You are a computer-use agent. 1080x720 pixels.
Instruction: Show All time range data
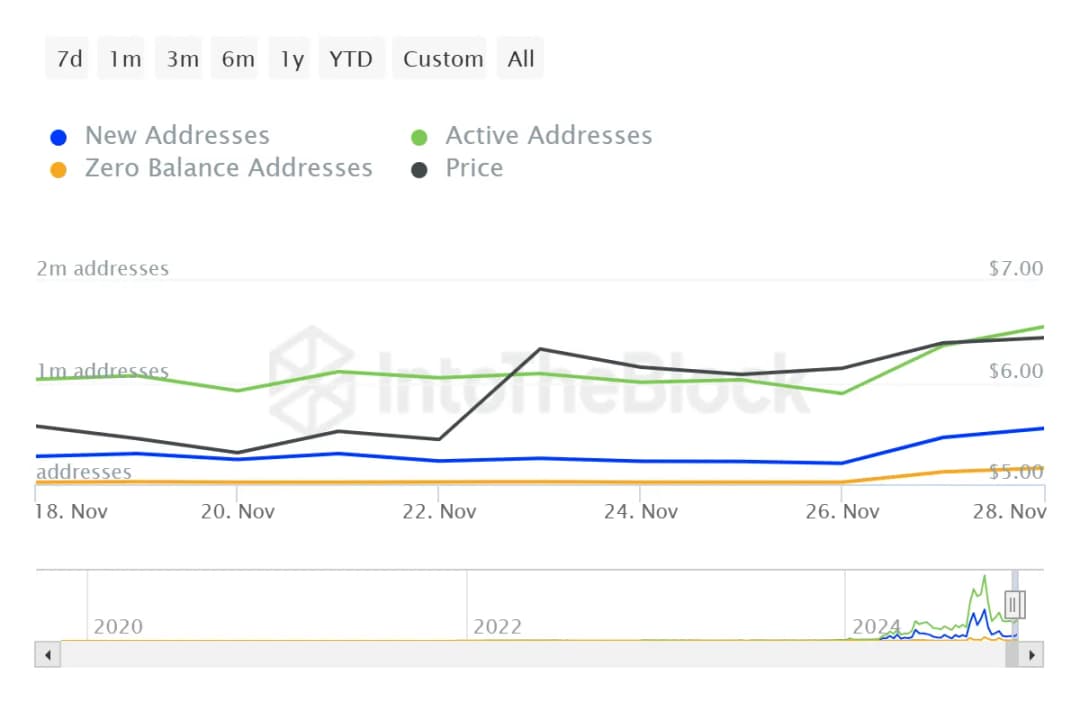pyautogui.click(x=520, y=59)
